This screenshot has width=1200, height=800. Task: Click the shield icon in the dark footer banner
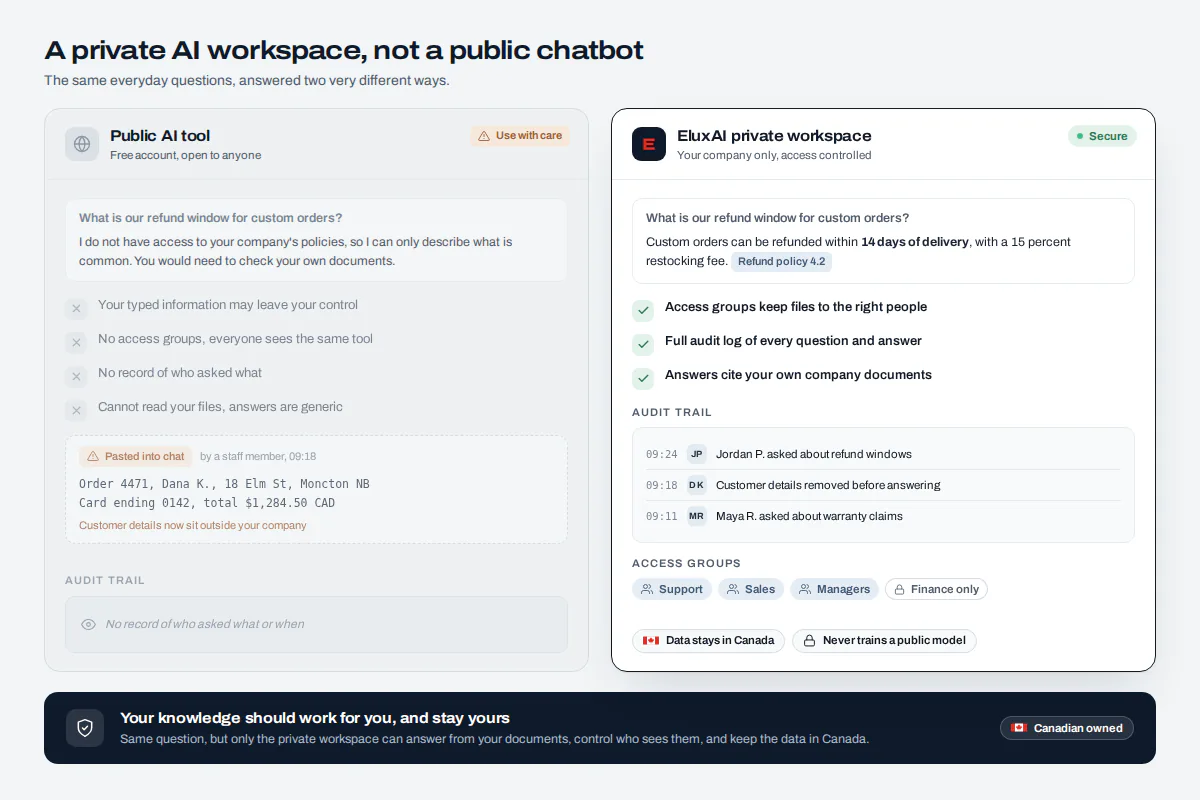85,728
